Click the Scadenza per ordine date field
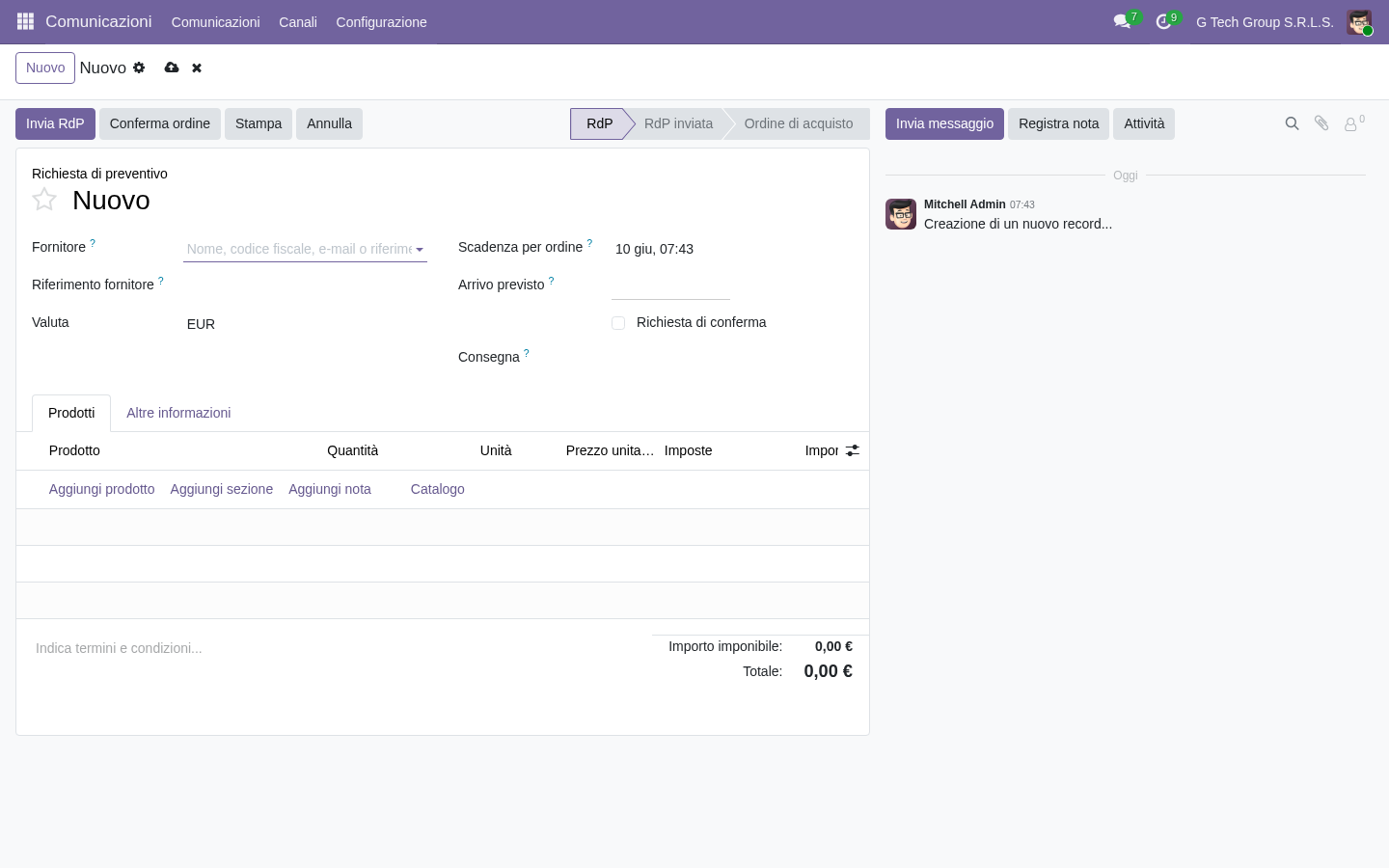This screenshot has width=1389, height=868. click(x=654, y=249)
